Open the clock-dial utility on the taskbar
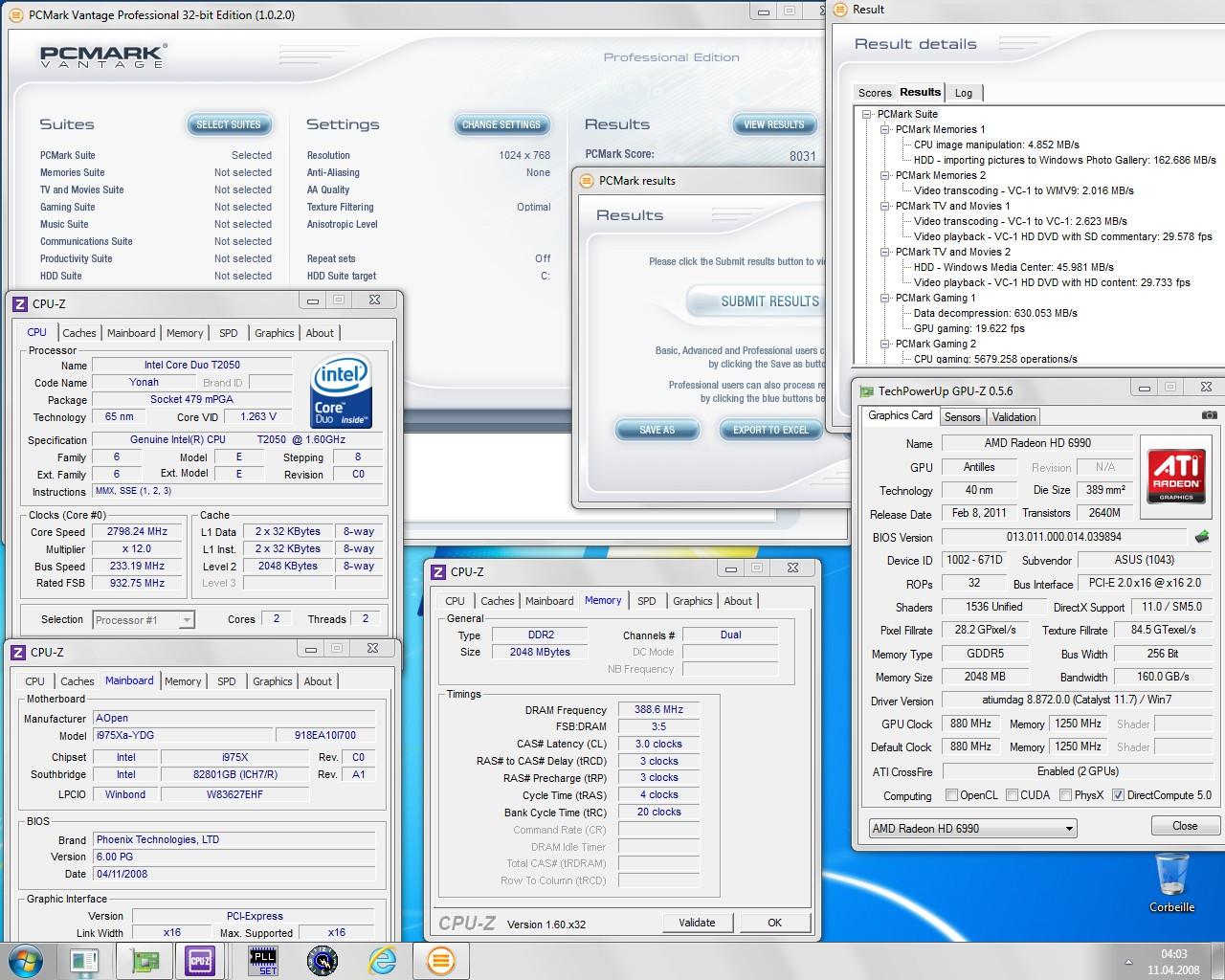The height and width of the screenshot is (980, 1225). click(322, 961)
